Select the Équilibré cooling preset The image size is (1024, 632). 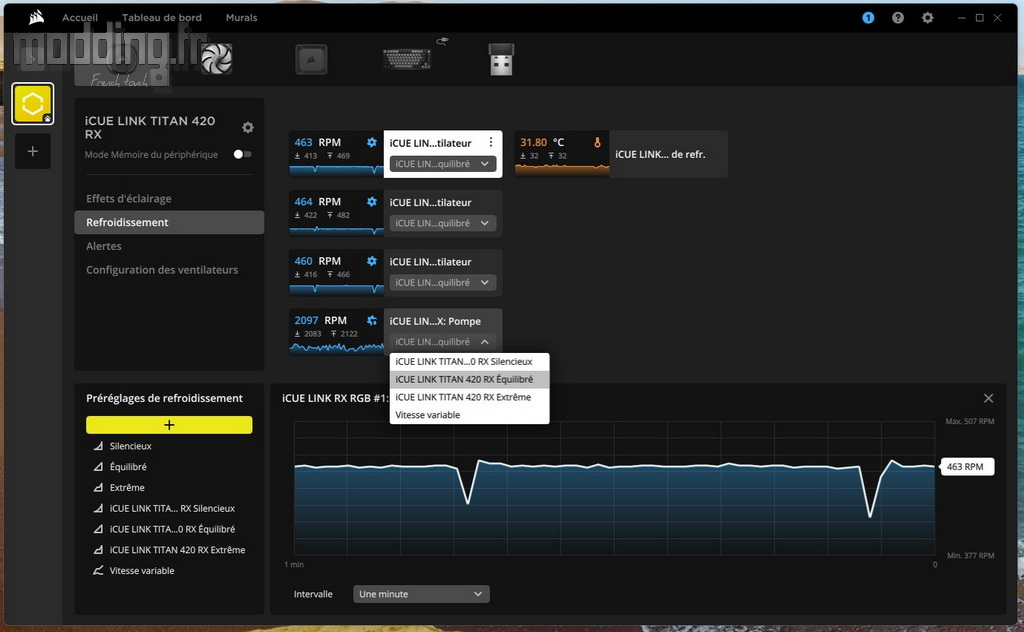128,467
